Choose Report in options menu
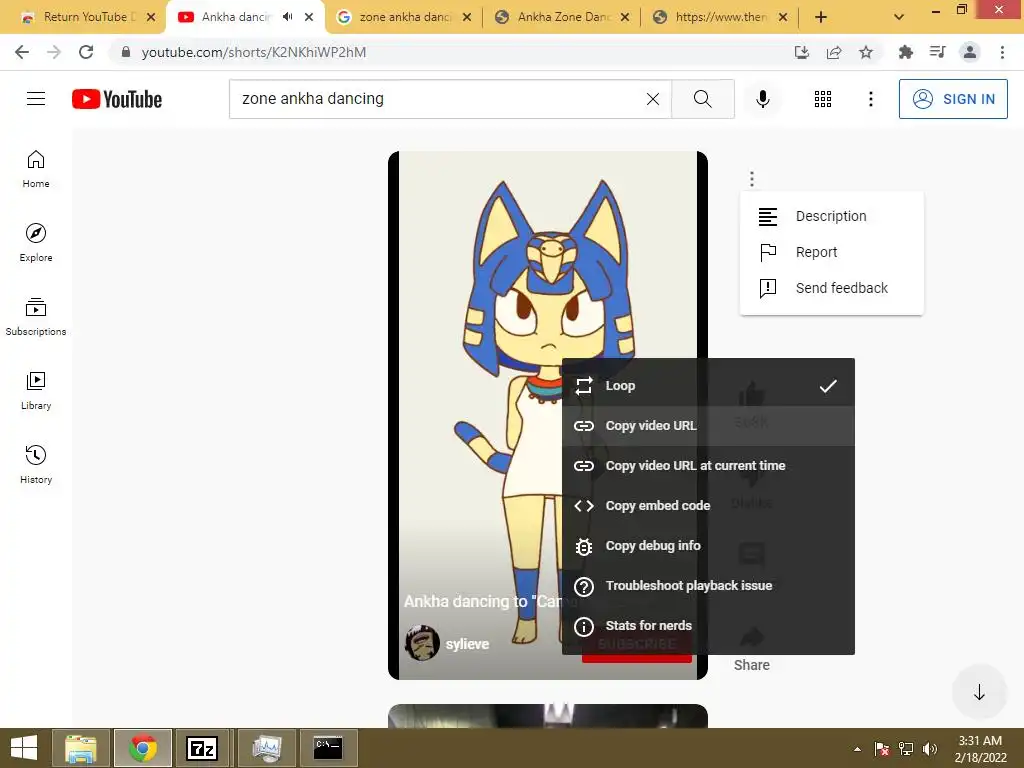Screen dimensions: 1024x768 831,252
